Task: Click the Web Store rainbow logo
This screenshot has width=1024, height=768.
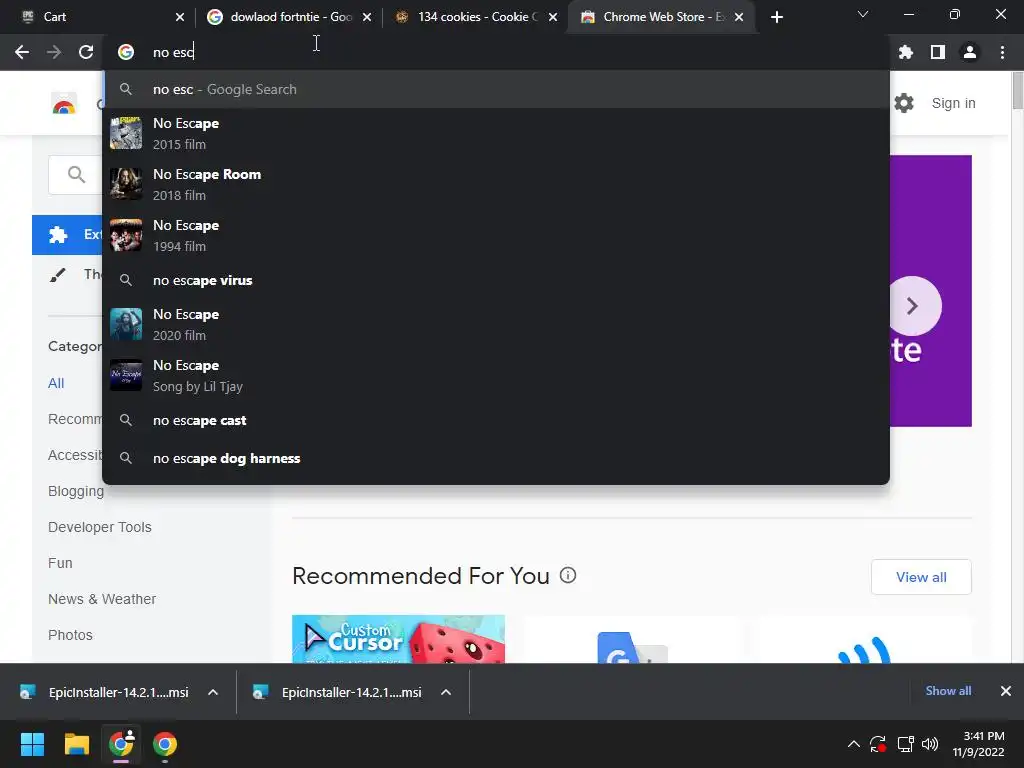Action: [x=64, y=104]
